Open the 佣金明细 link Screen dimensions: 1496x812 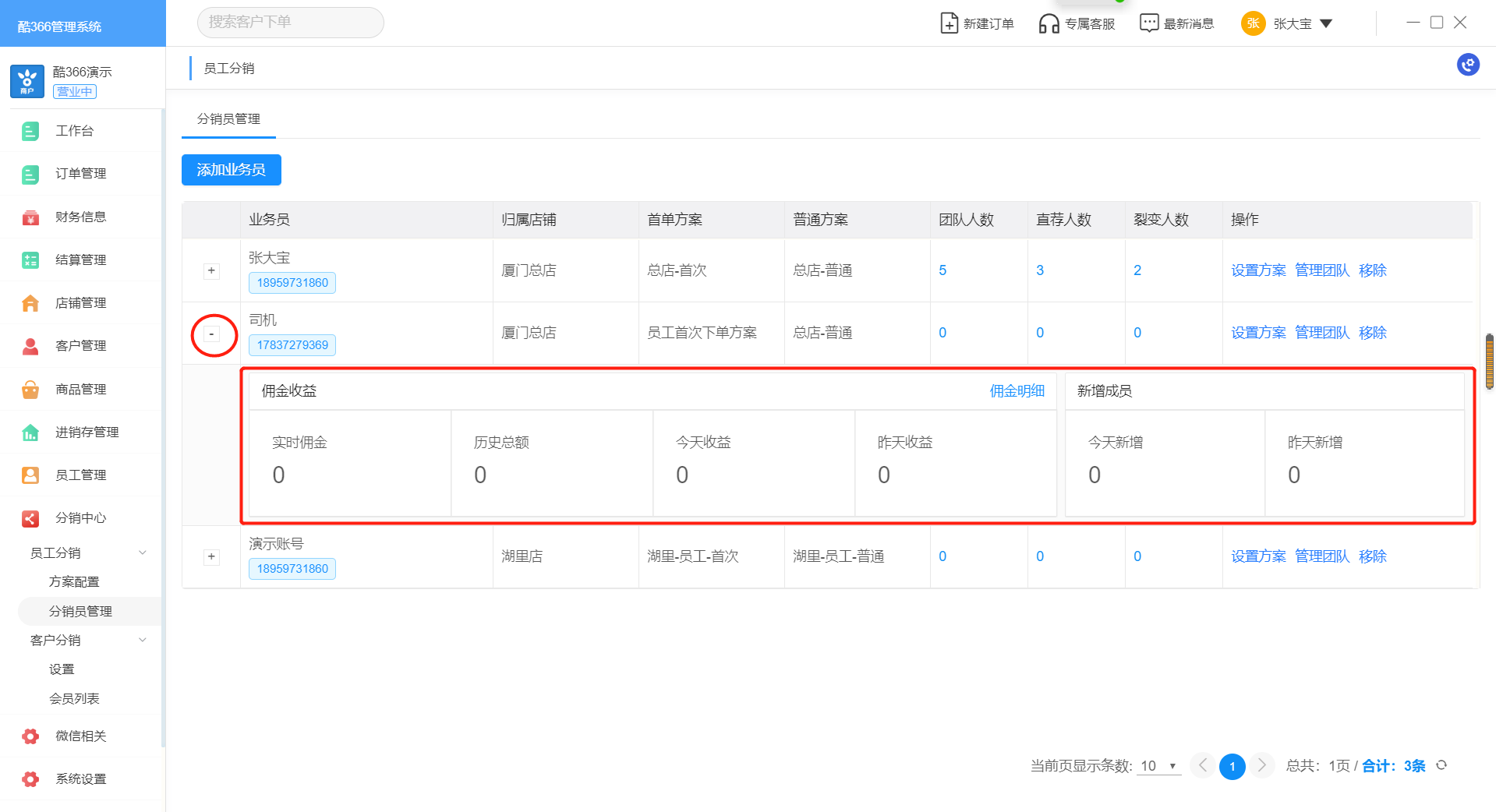click(1017, 391)
